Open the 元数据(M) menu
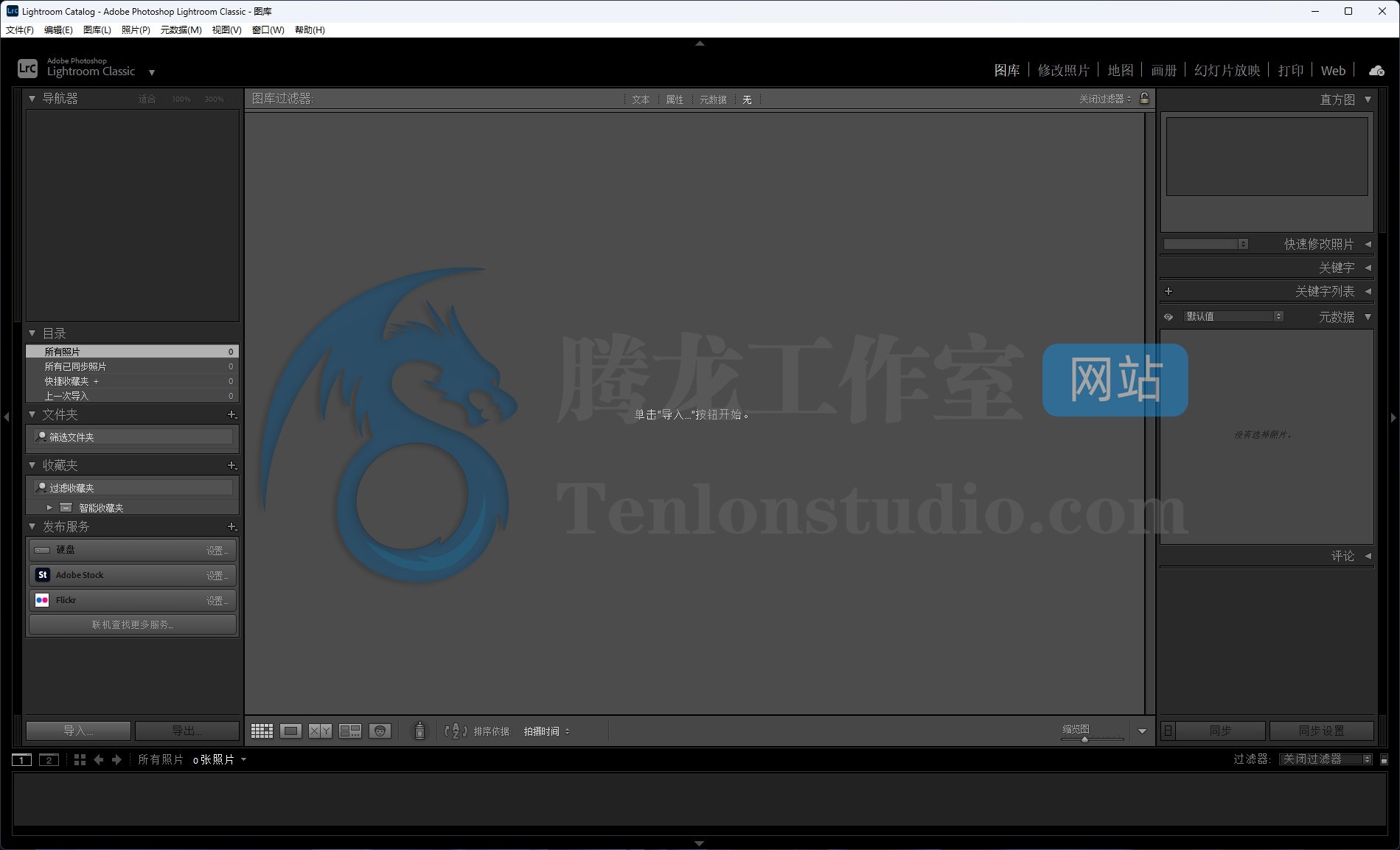 click(x=181, y=30)
